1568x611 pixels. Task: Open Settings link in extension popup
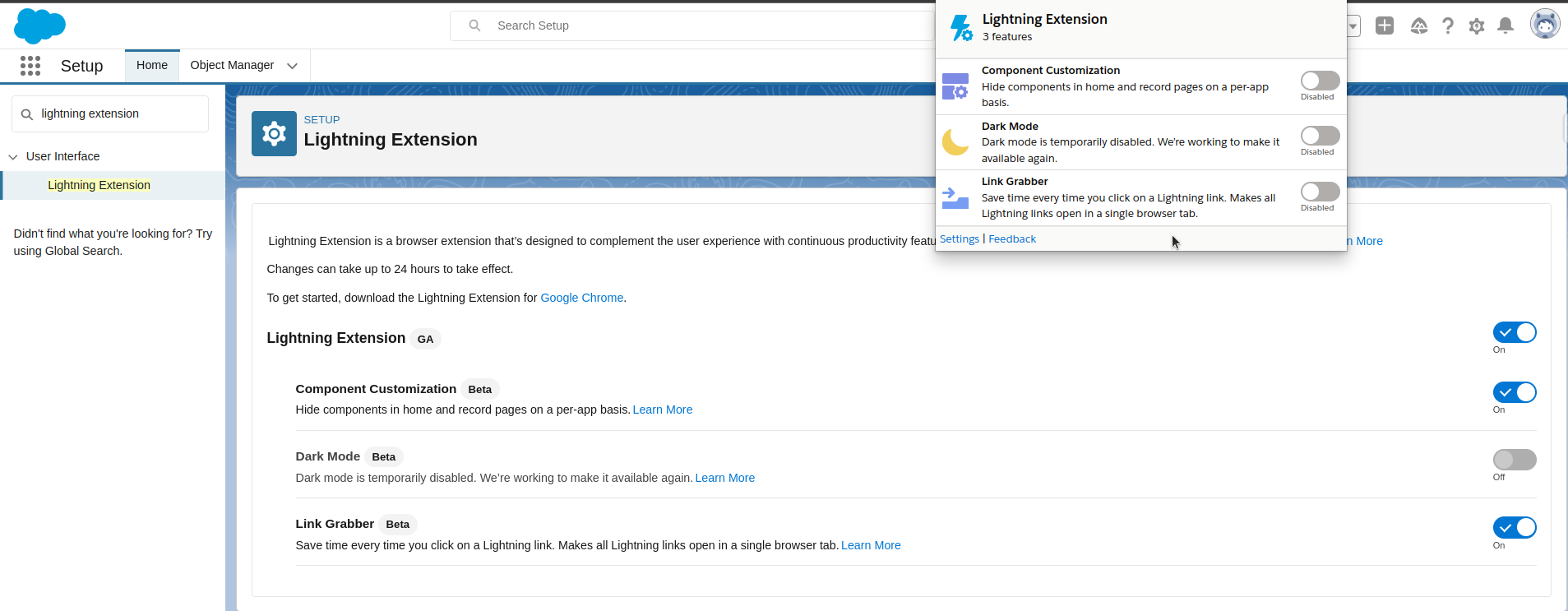[x=960, y=238]
